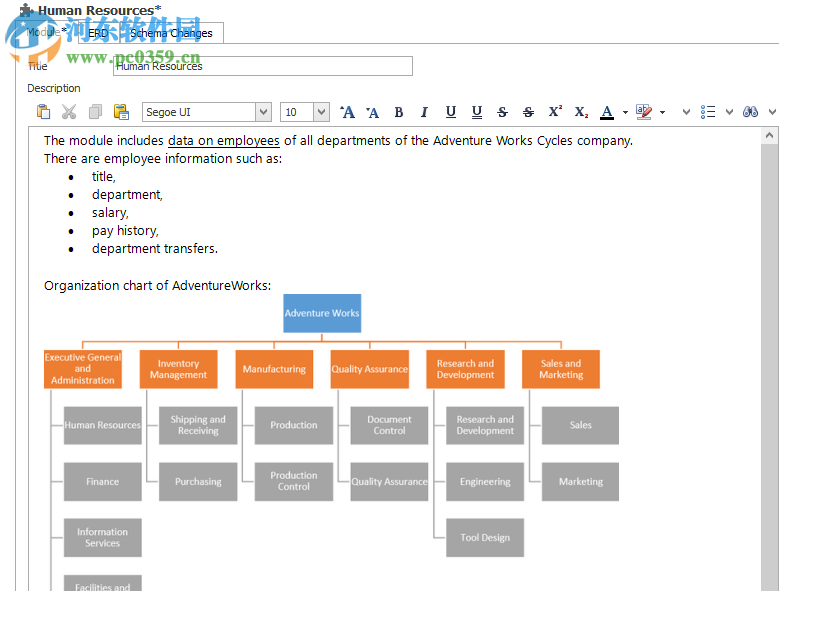Increase font size with grow font icon
This screenshot has width=839, height=633.
347,112
